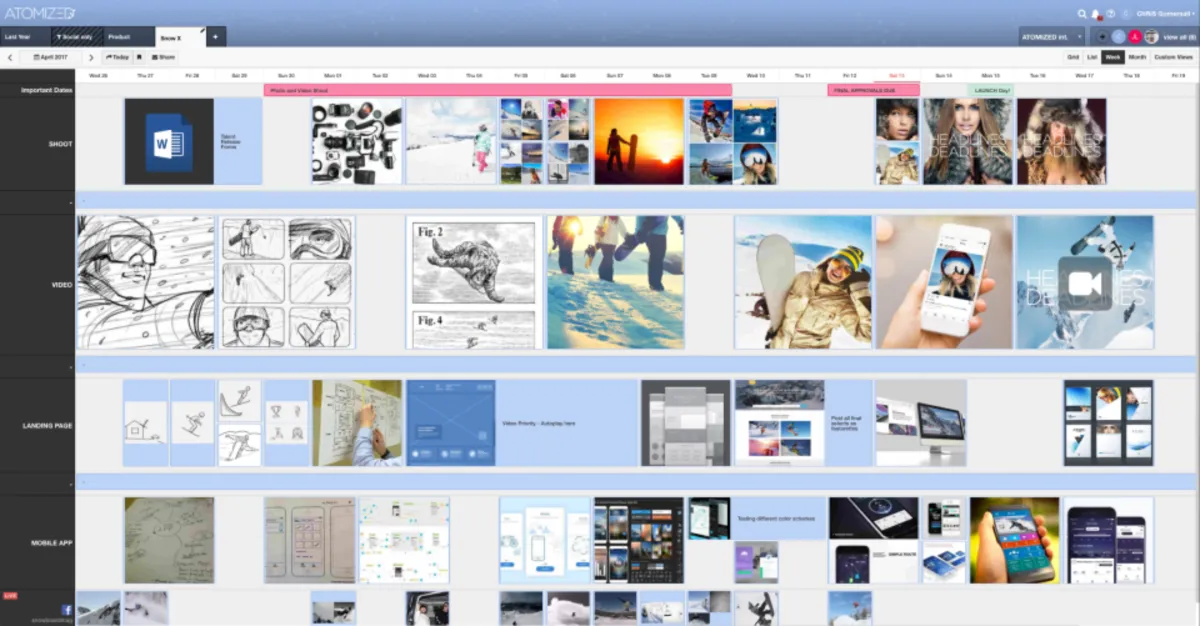Viewport: 1200px width, 626px height.
Task: Switch to the Last Year tab
Action: point(24,37)
